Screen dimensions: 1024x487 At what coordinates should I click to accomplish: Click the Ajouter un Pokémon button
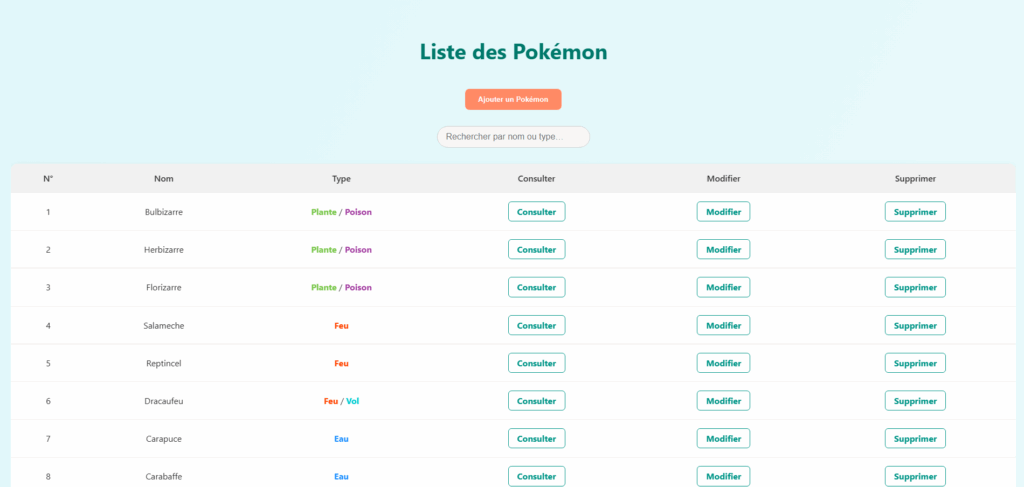coord(513,99)
